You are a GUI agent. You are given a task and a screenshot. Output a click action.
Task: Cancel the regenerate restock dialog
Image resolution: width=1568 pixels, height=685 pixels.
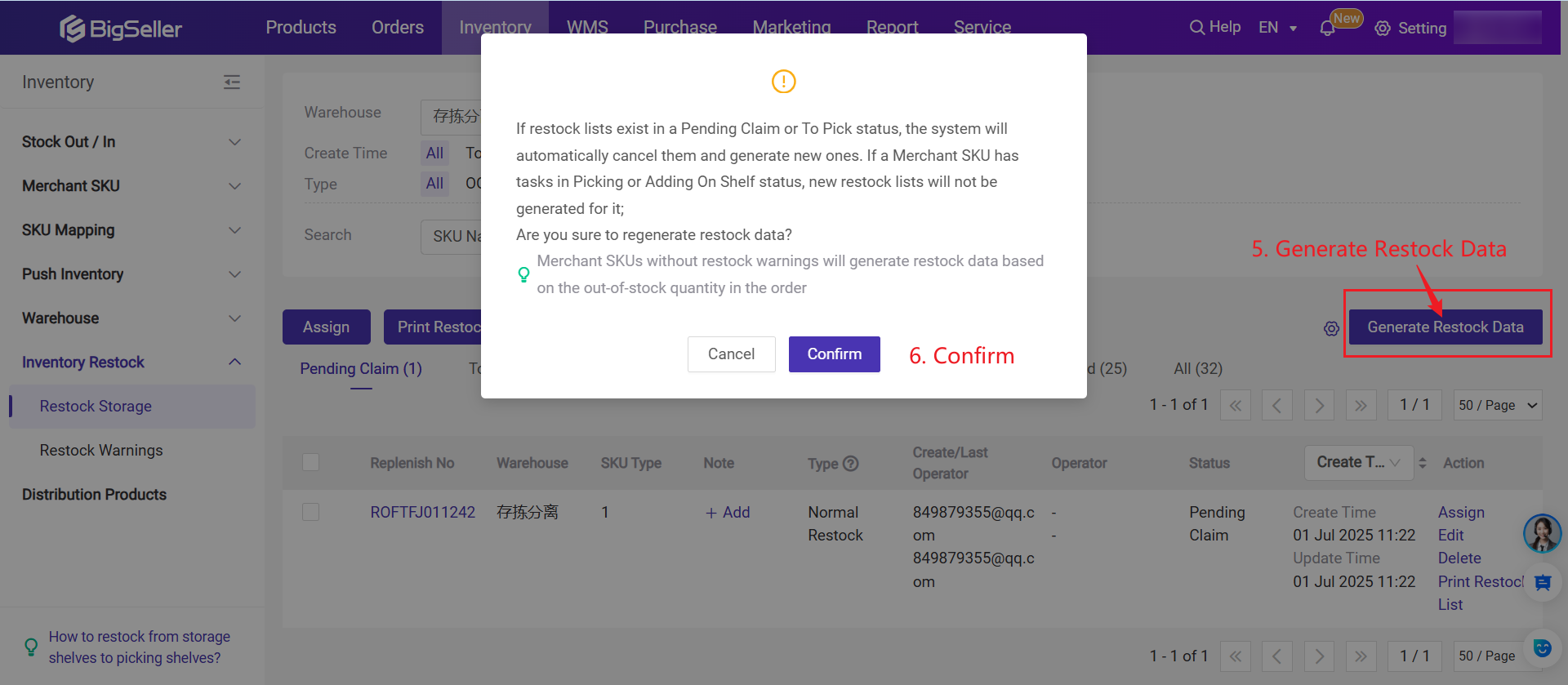tap(731, 354)
